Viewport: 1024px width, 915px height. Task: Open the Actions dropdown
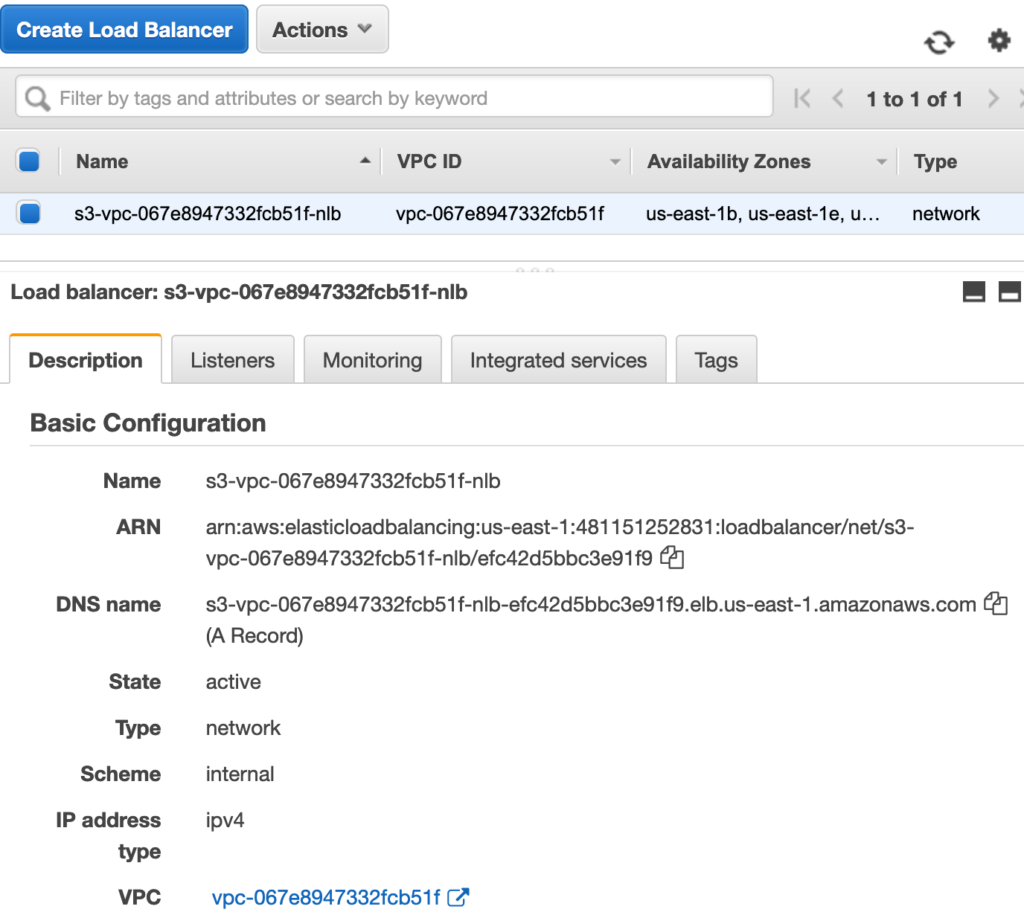tap(323, 29)
